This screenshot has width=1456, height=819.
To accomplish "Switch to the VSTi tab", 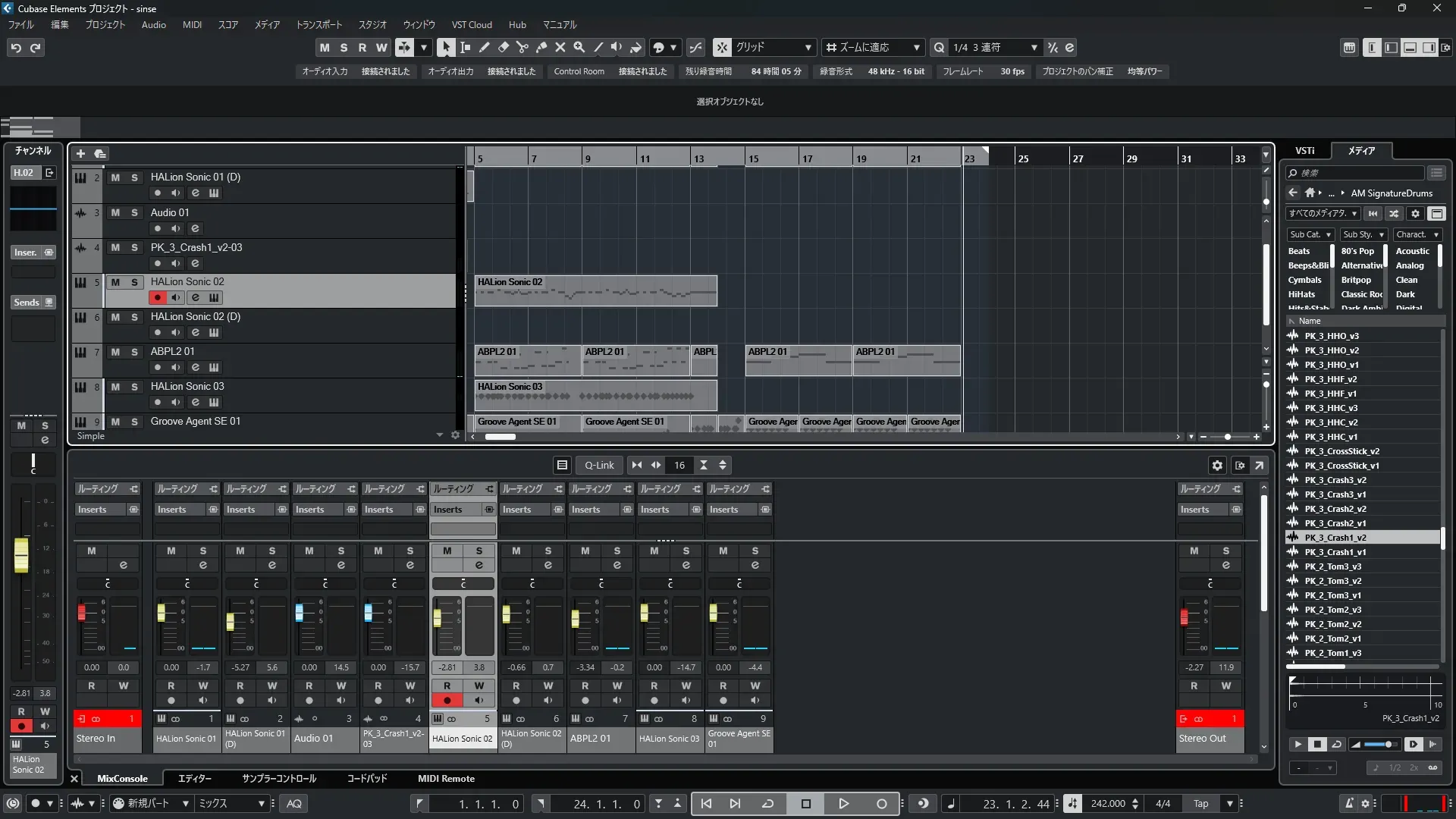I will [x=1304, y=151].
